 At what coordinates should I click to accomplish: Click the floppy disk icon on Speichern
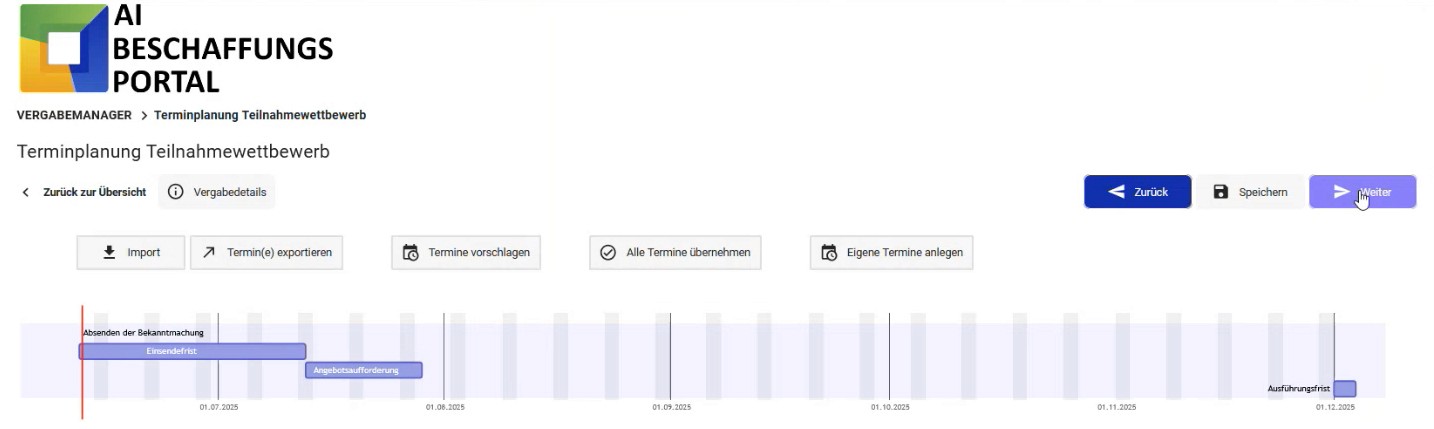click(x=1221, y=192)
